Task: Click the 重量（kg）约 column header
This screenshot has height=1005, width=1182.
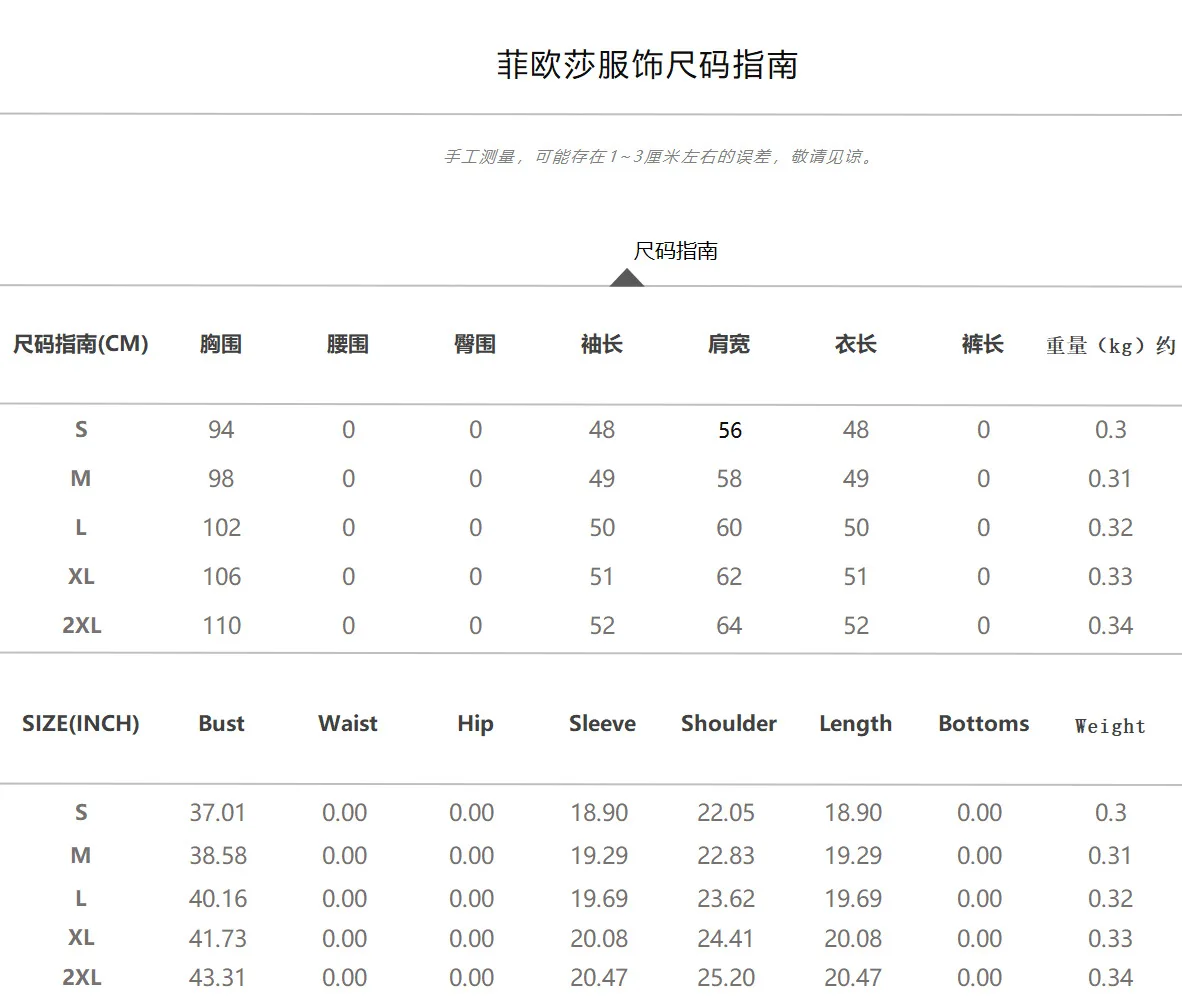Action: pos(1110,346)
